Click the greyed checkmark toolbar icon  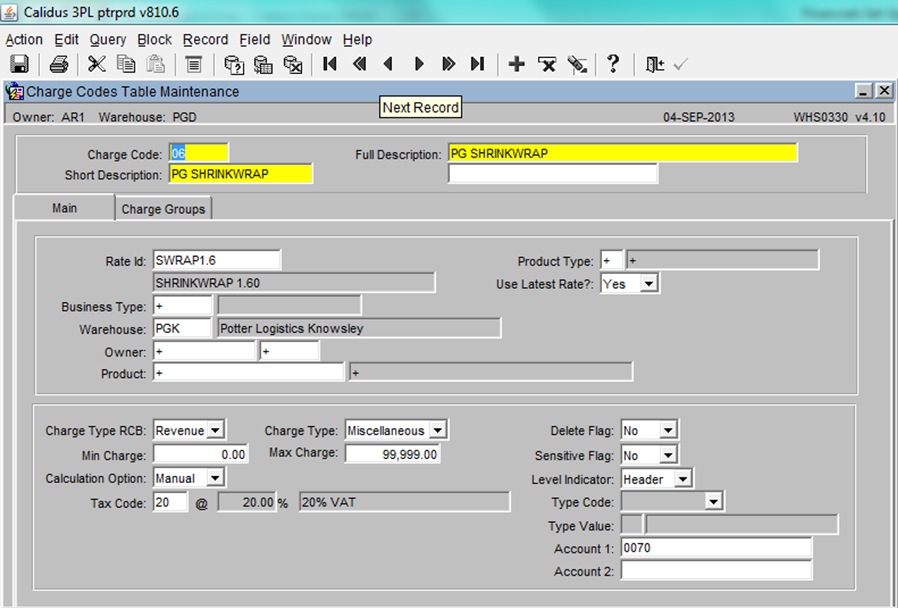(x=680, y=64)
